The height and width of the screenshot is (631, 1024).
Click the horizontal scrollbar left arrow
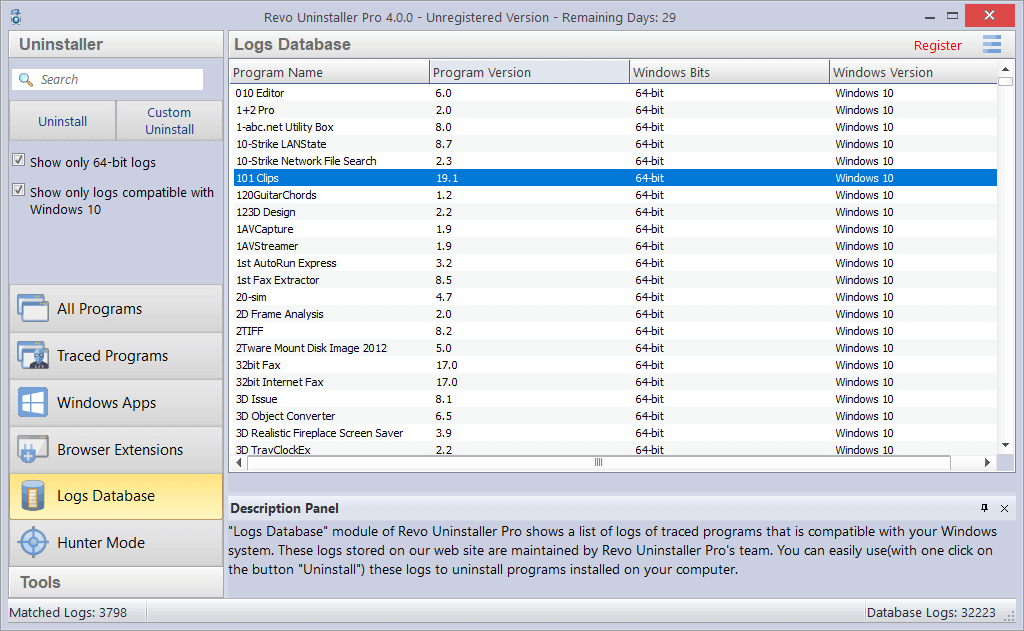click(x=239, y=462)
